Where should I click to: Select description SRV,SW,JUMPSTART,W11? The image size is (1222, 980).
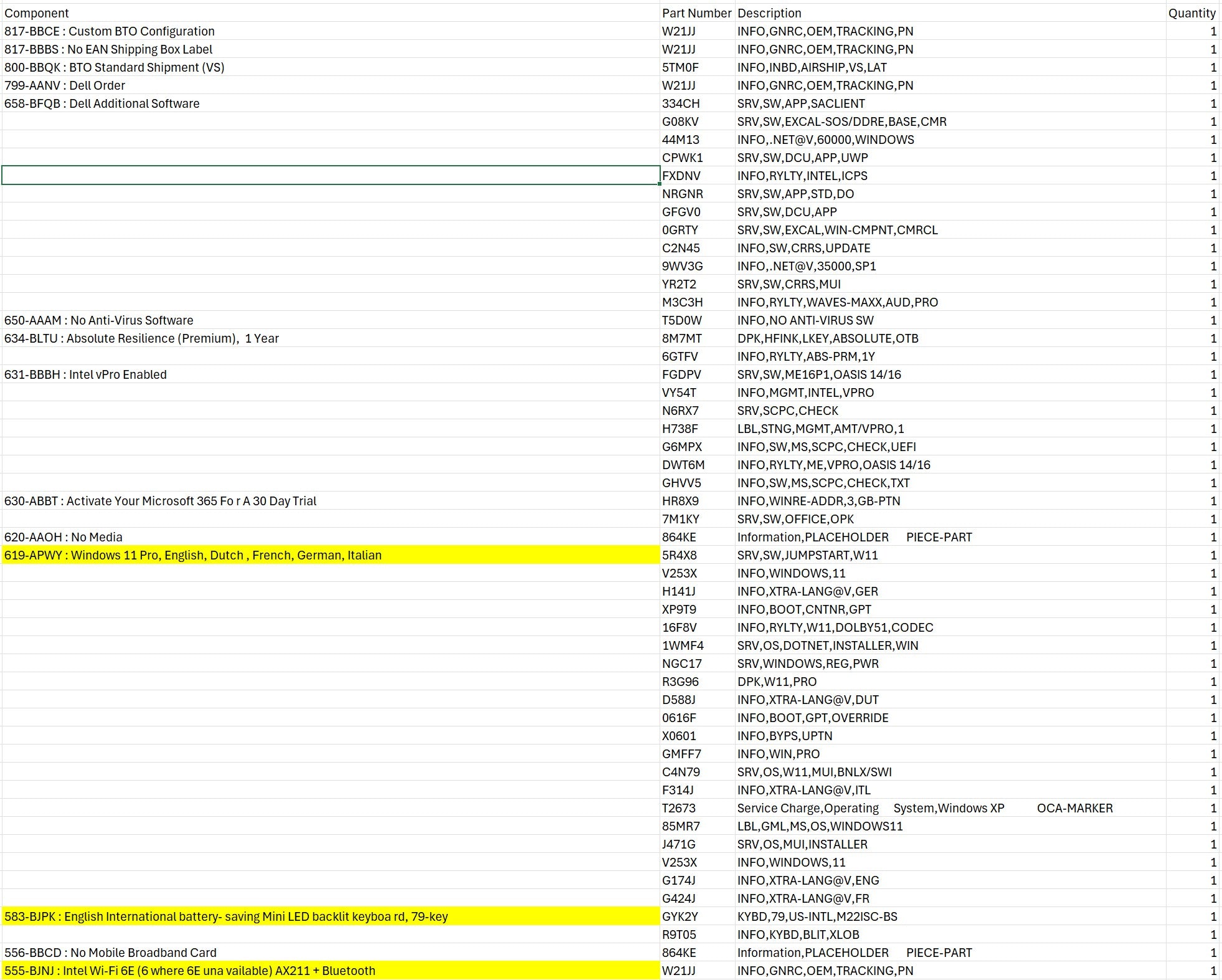coord(950,555)
